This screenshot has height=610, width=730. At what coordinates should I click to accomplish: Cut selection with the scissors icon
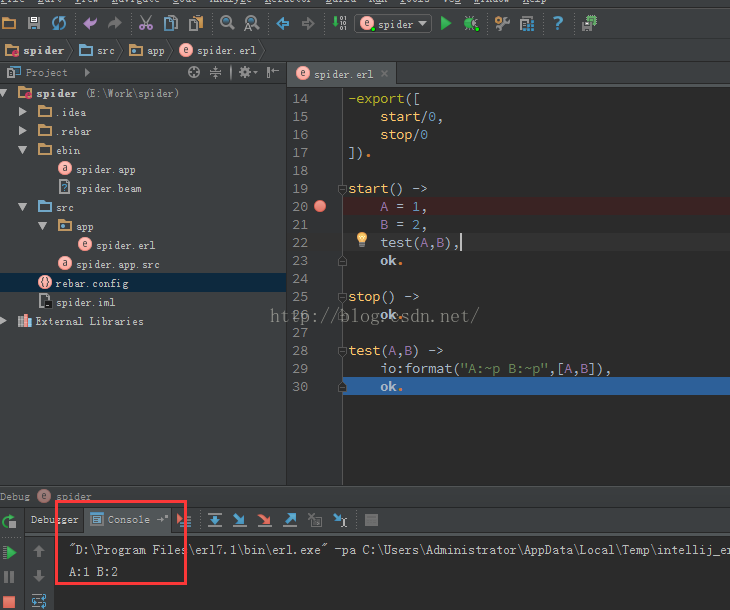tap(146, 23)
